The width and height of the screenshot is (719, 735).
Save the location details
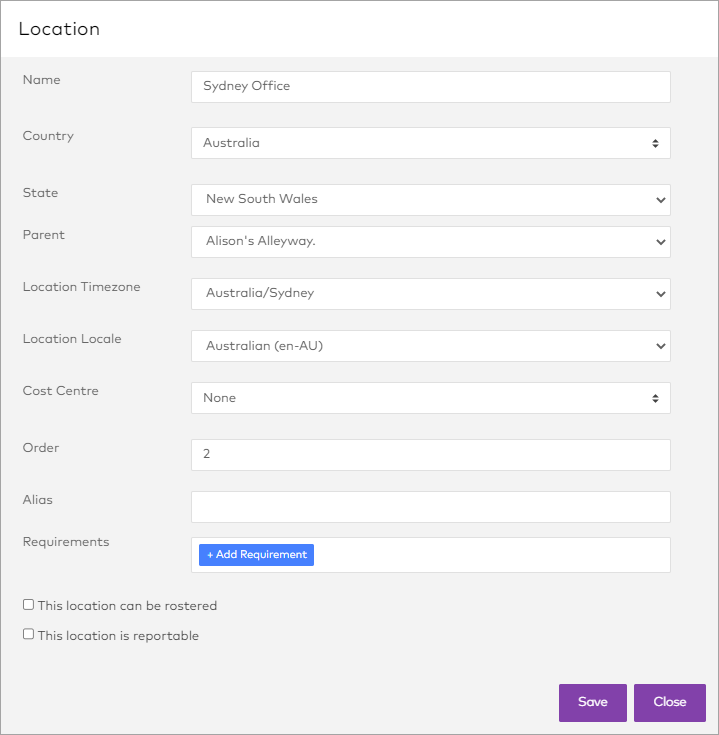(592, 702)
